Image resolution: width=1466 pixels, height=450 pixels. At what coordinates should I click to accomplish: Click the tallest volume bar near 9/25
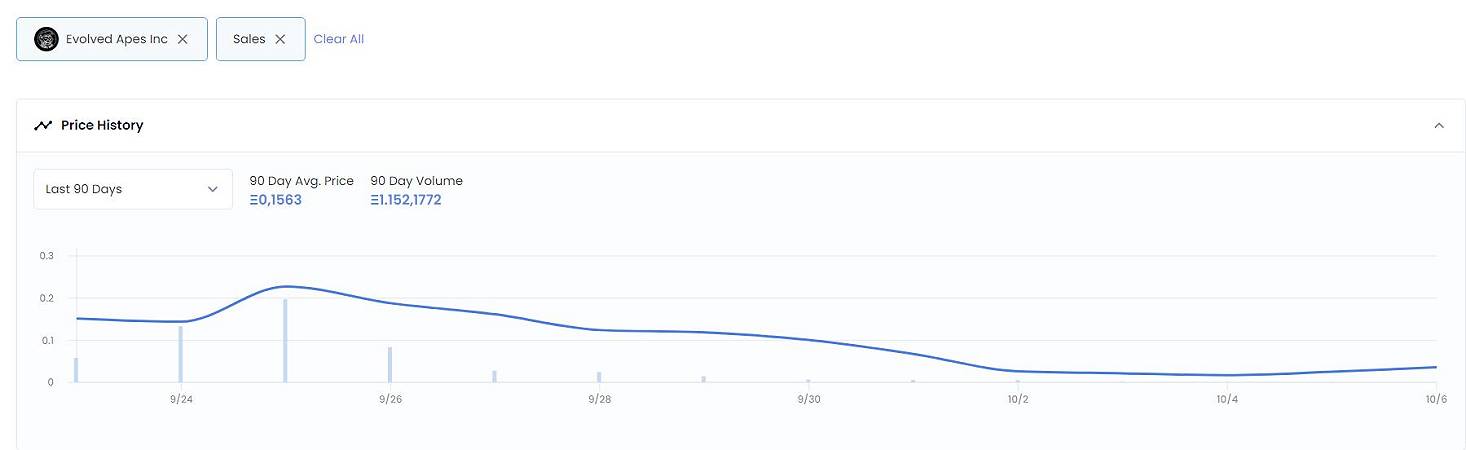[285, 340]
